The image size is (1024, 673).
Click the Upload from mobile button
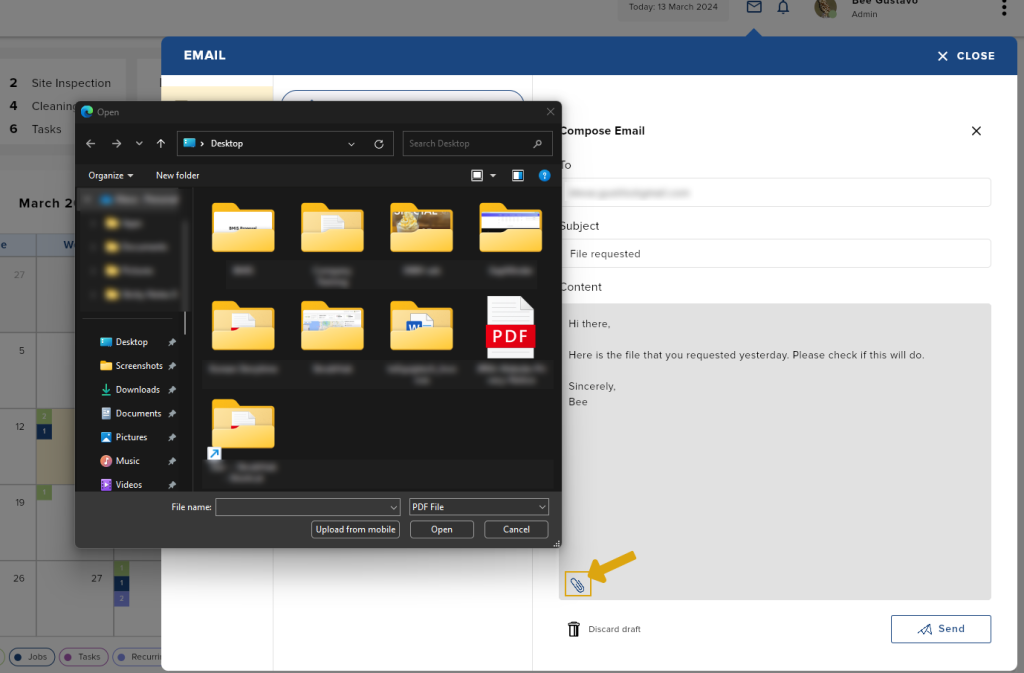click(355, 529)
